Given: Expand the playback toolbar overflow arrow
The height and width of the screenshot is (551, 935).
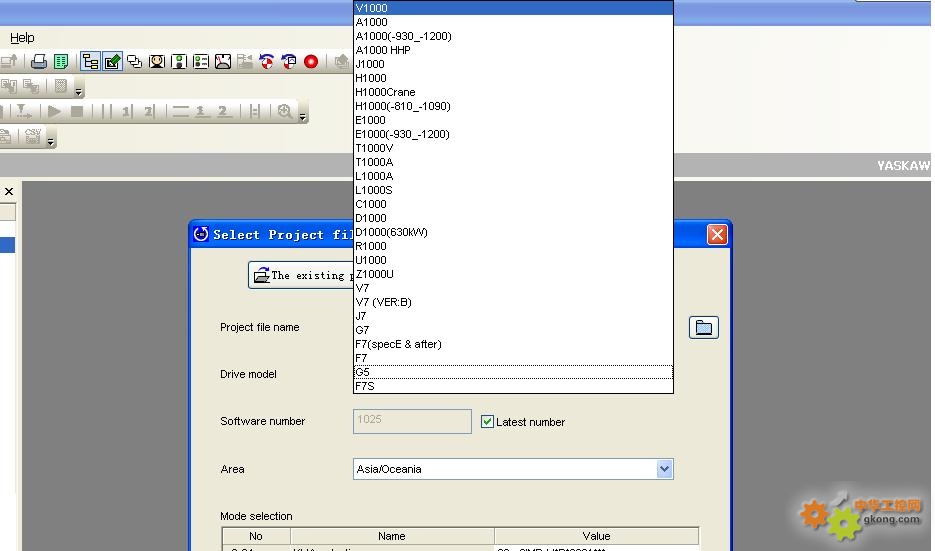Looking at the screenshot, I should pos(302,117).
